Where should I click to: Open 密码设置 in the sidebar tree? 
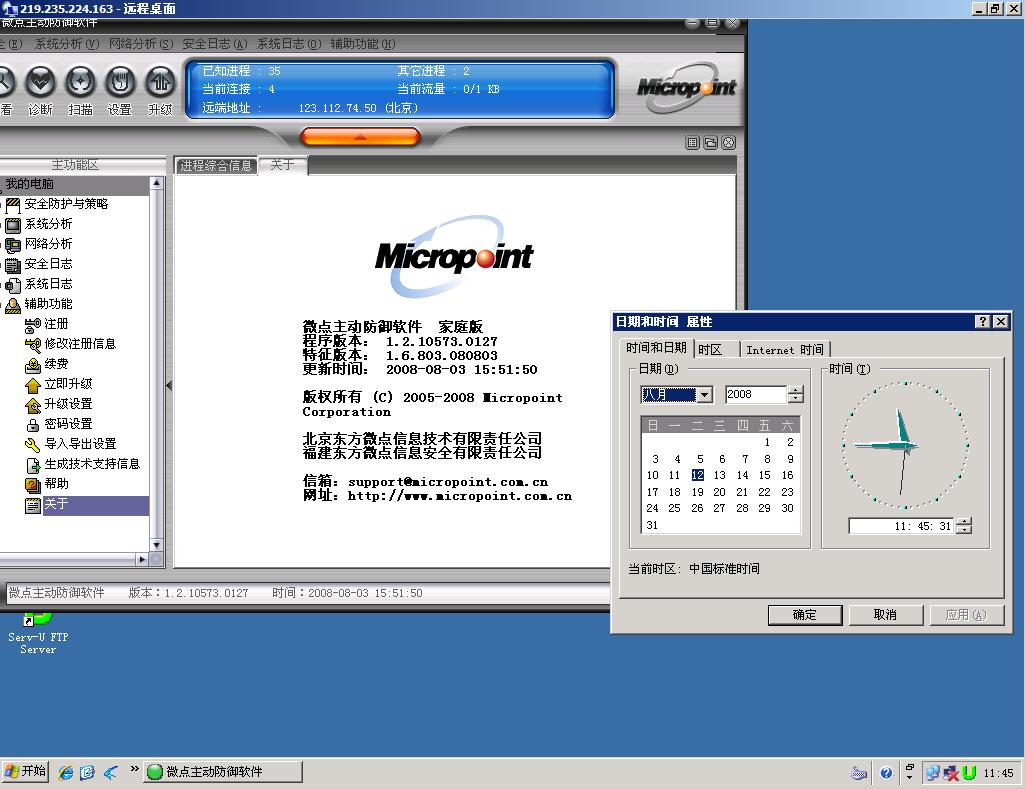click(x=68, y=424)
